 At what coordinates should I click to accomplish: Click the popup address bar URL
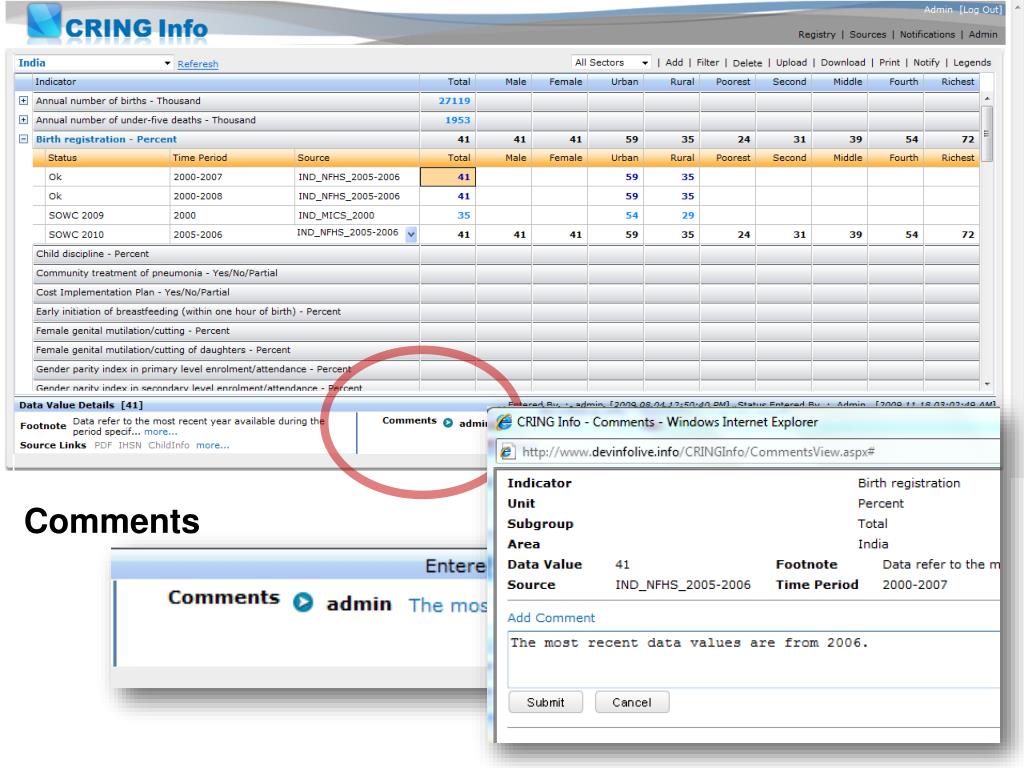coord(698,452)
